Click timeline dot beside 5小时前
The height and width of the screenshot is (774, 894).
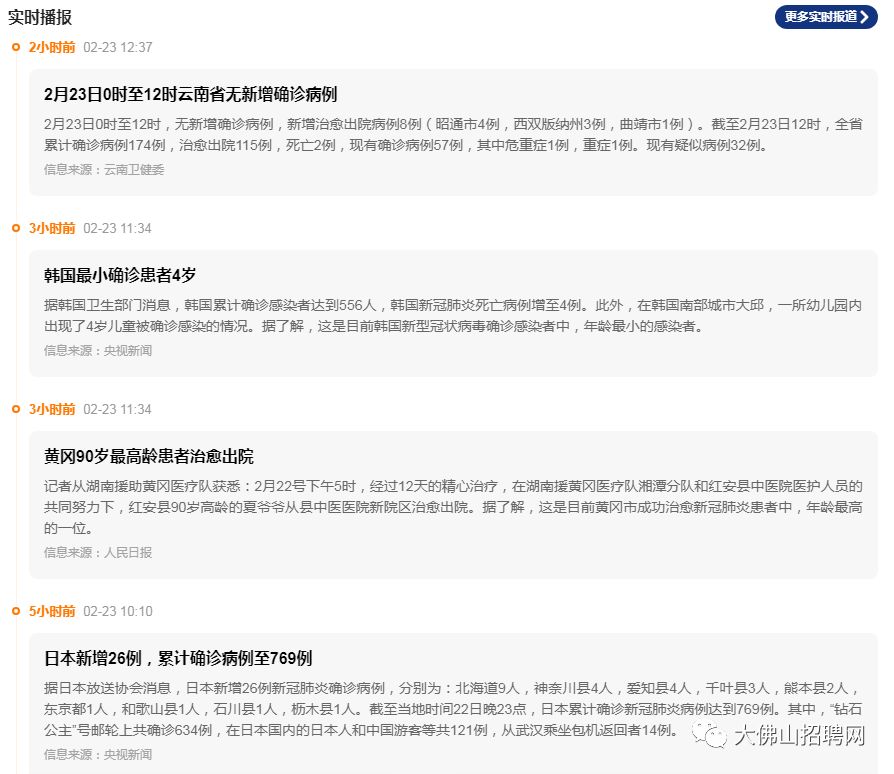tap(16, 611)
